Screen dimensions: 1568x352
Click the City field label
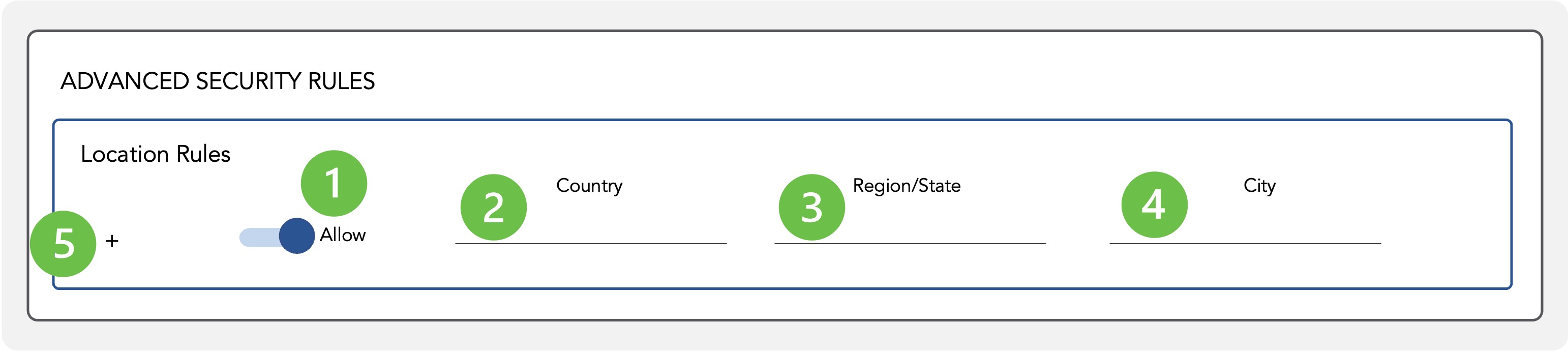tap(1259, 186)
